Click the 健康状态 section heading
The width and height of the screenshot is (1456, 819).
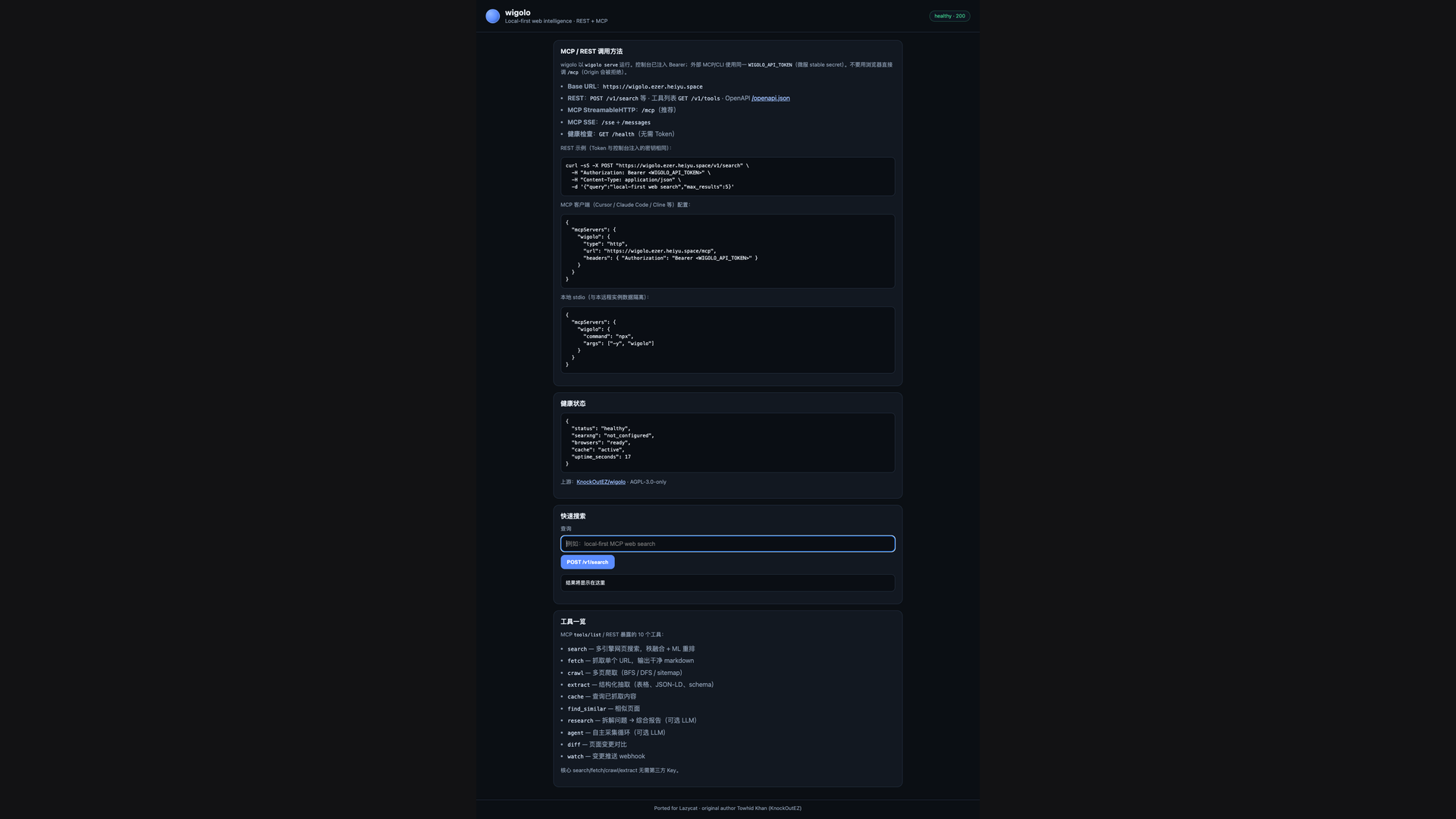coord(573,403)
